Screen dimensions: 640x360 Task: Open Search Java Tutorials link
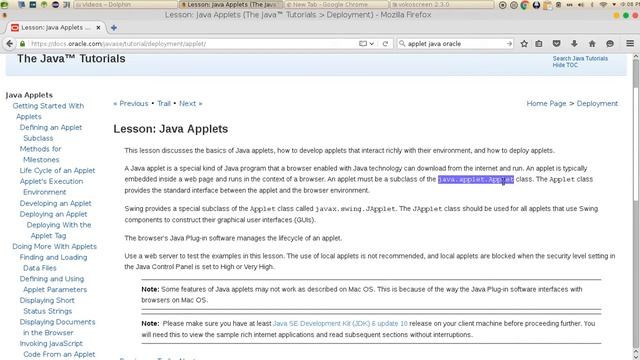click(580, 58)
